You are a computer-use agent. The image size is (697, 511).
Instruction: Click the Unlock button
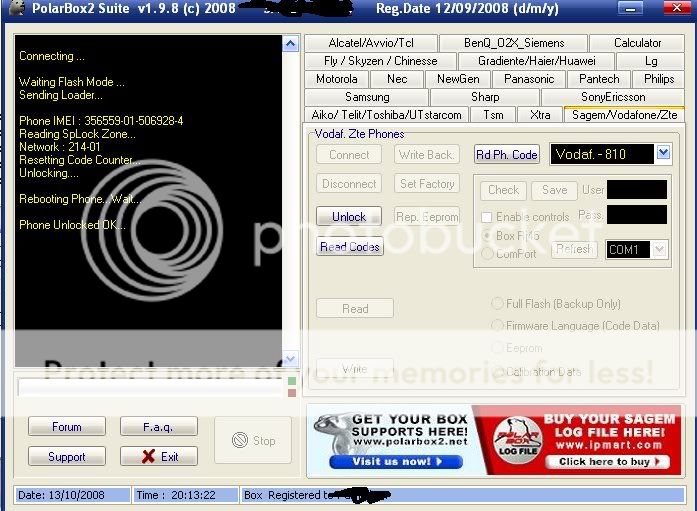click(x=349, y=216)
